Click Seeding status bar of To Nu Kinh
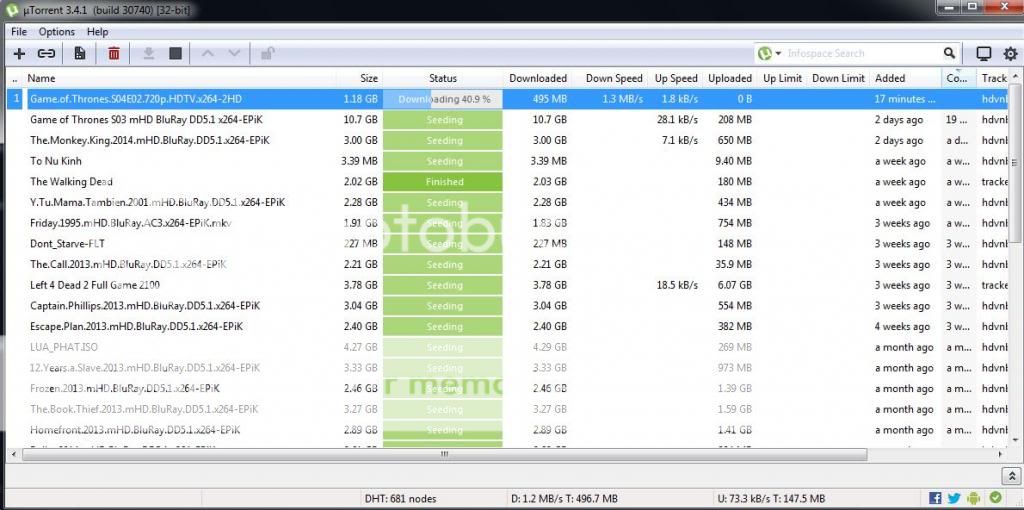1024x510 pixels. click(443, 161)
